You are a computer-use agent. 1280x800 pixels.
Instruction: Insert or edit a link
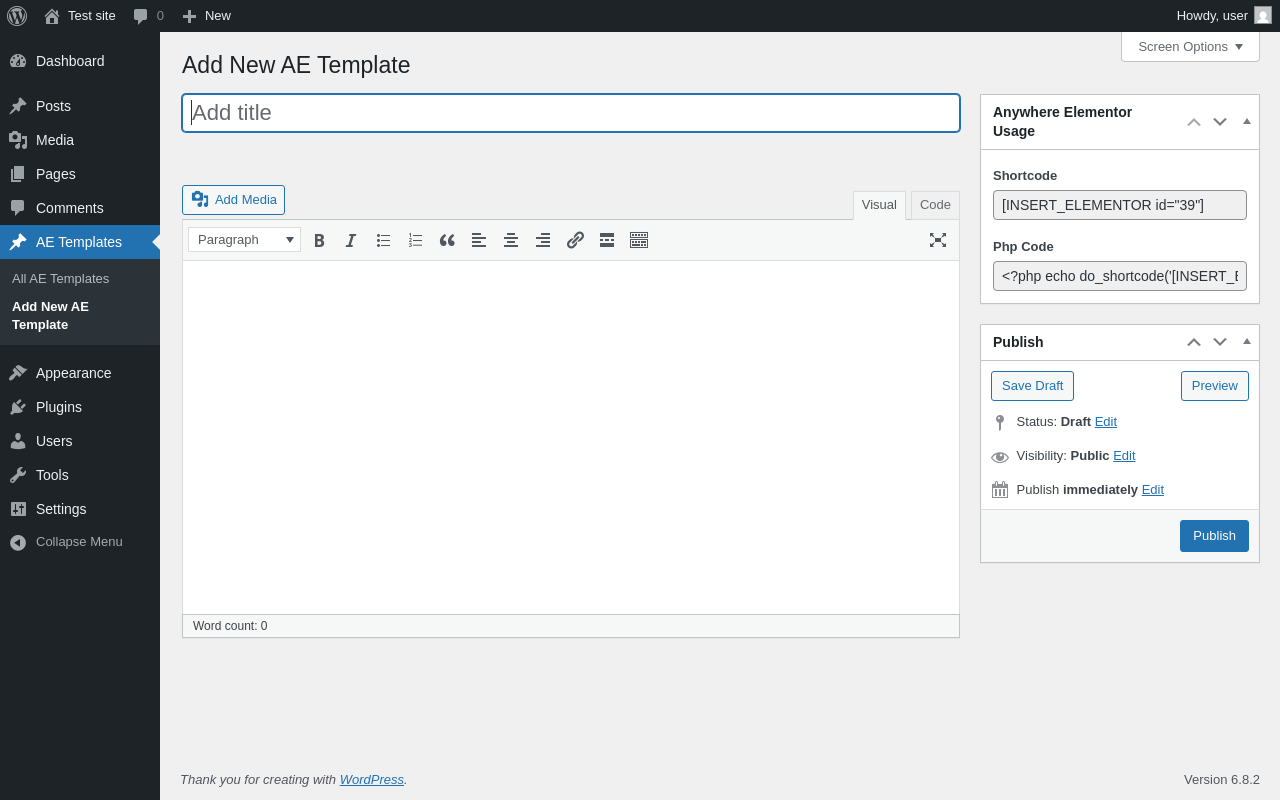click(575, 240)
